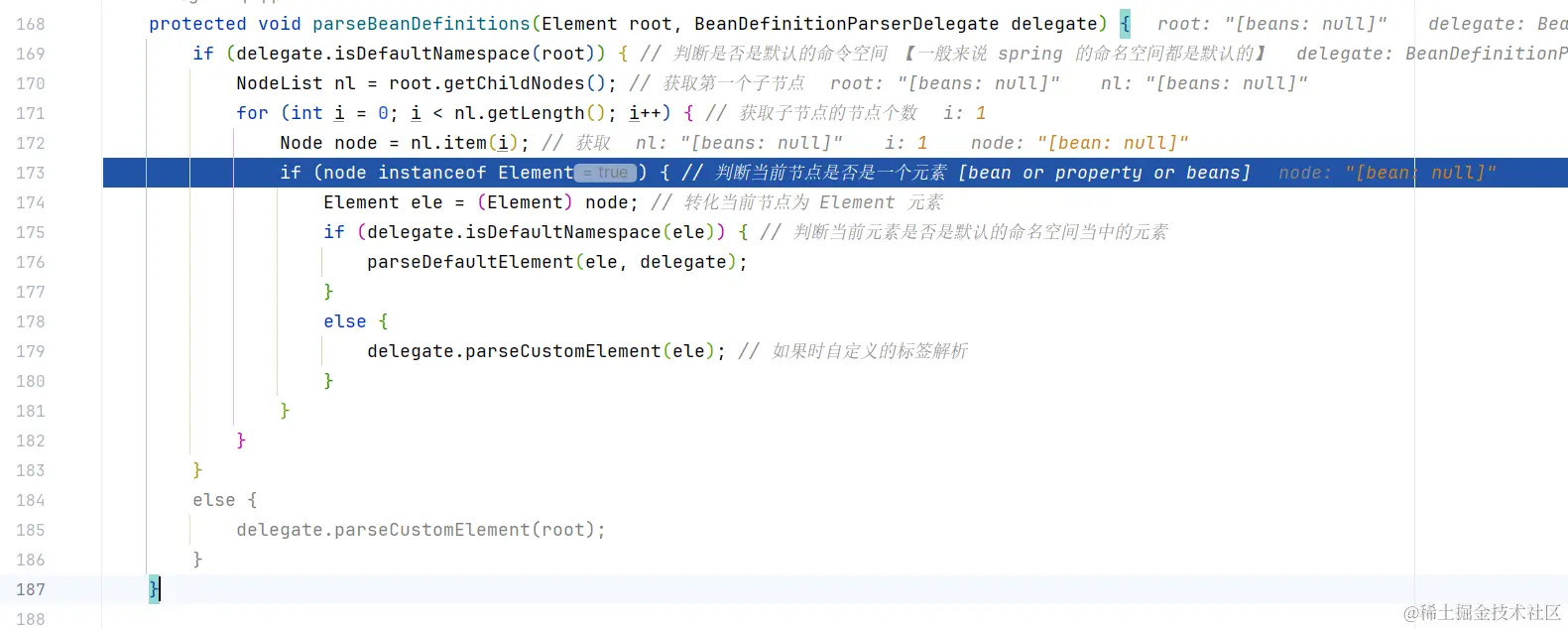The image size is (1568, 629).
Task: Click nl.getLength() in the for loop
Action: pyautogui.click(x=530, y=113)
